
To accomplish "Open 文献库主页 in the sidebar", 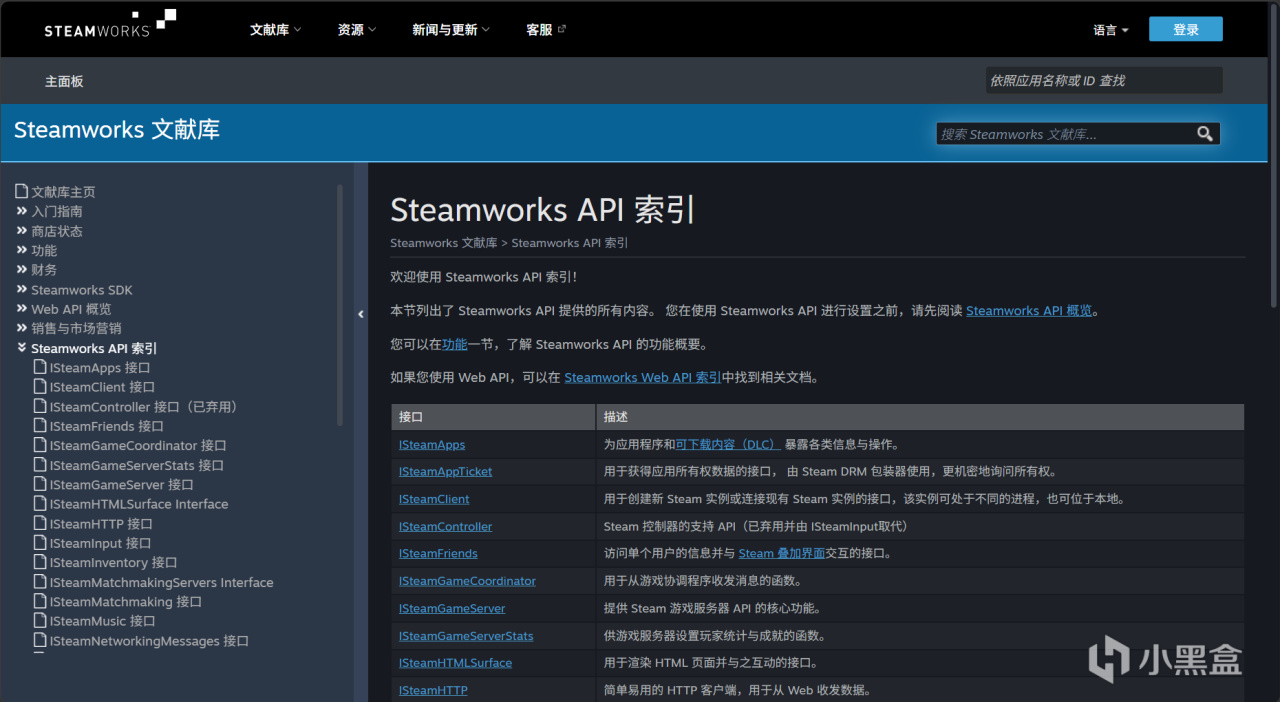I will coord(63,191).
